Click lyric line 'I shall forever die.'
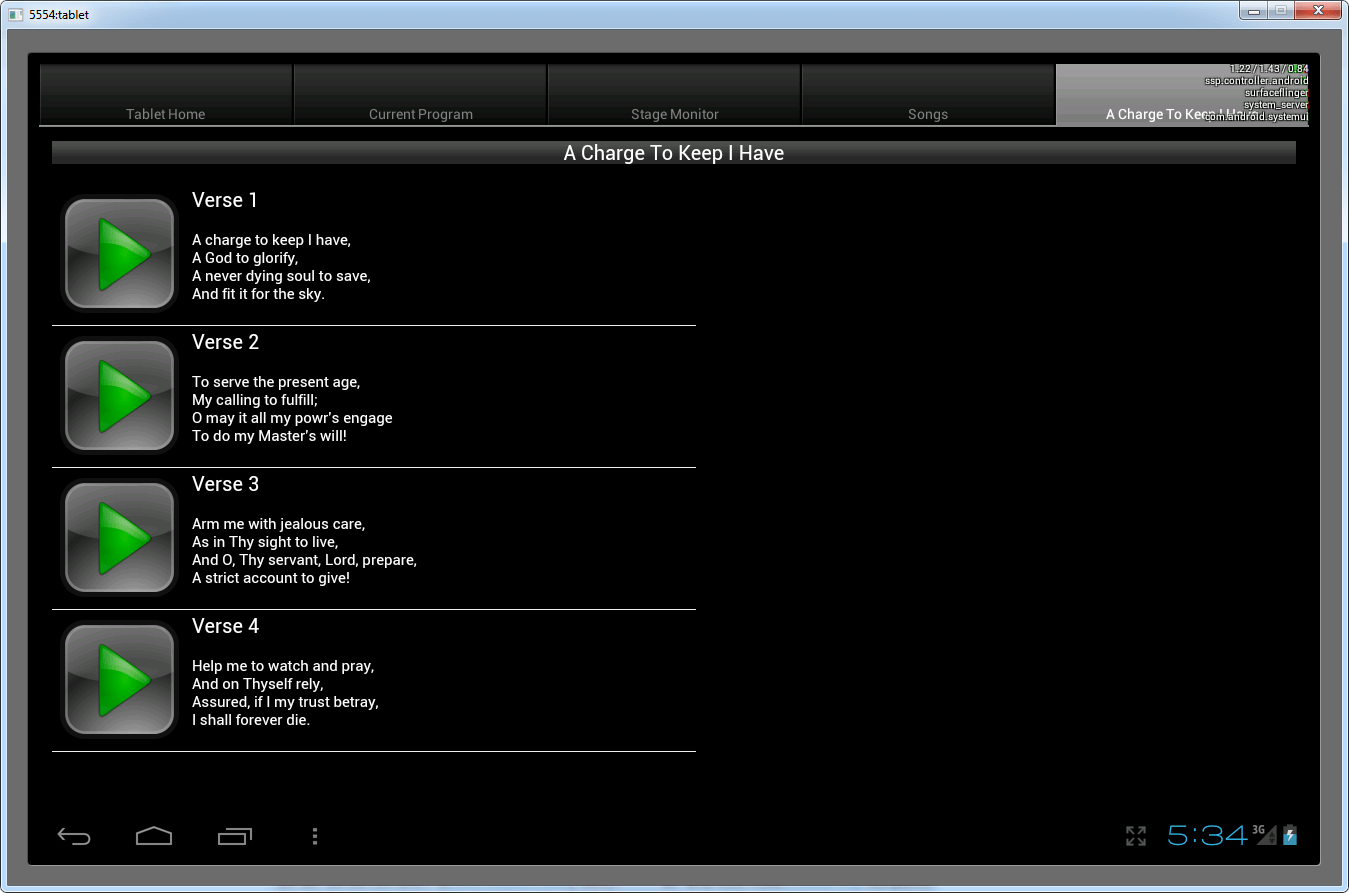1349x893 pixels. tap(251, 720)
